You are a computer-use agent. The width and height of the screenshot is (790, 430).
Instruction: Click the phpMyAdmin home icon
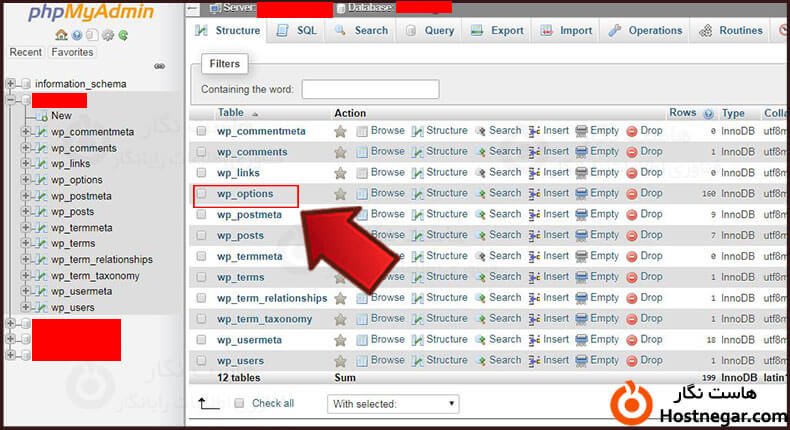tap(62, 35)
